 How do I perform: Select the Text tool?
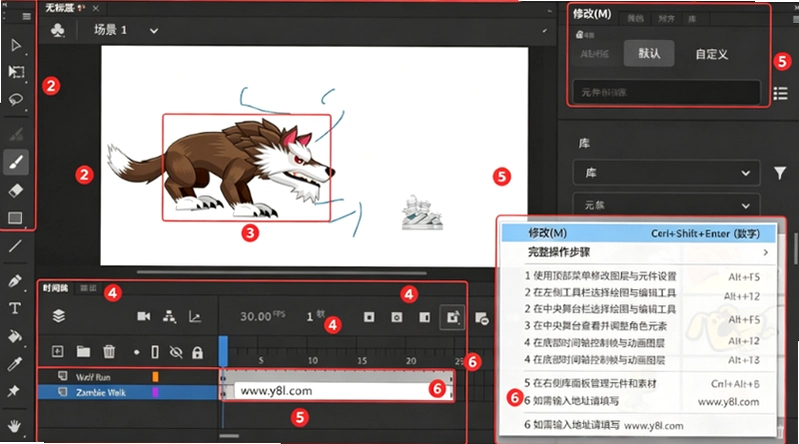[x=15, y=308]
